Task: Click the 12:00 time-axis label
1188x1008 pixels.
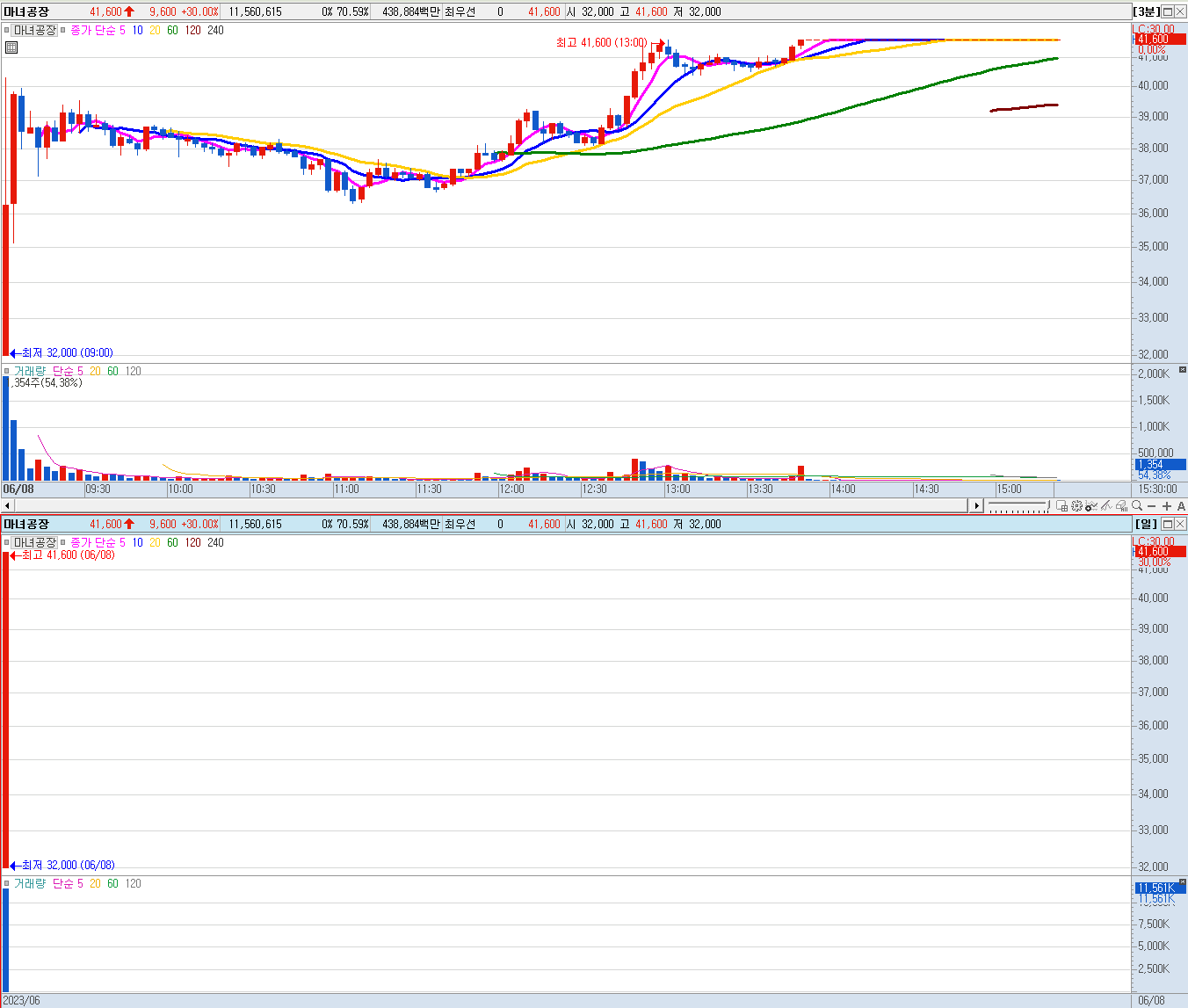Action: 511,489
